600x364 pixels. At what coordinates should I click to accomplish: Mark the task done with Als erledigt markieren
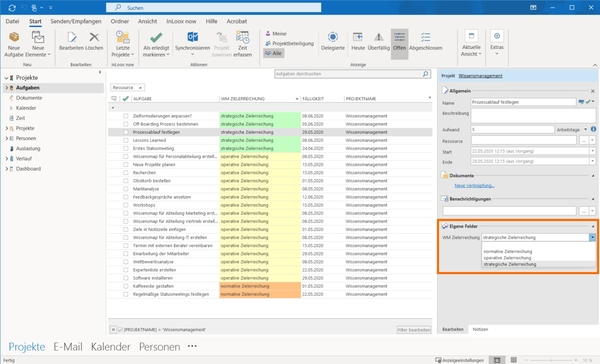pos(156,44)
